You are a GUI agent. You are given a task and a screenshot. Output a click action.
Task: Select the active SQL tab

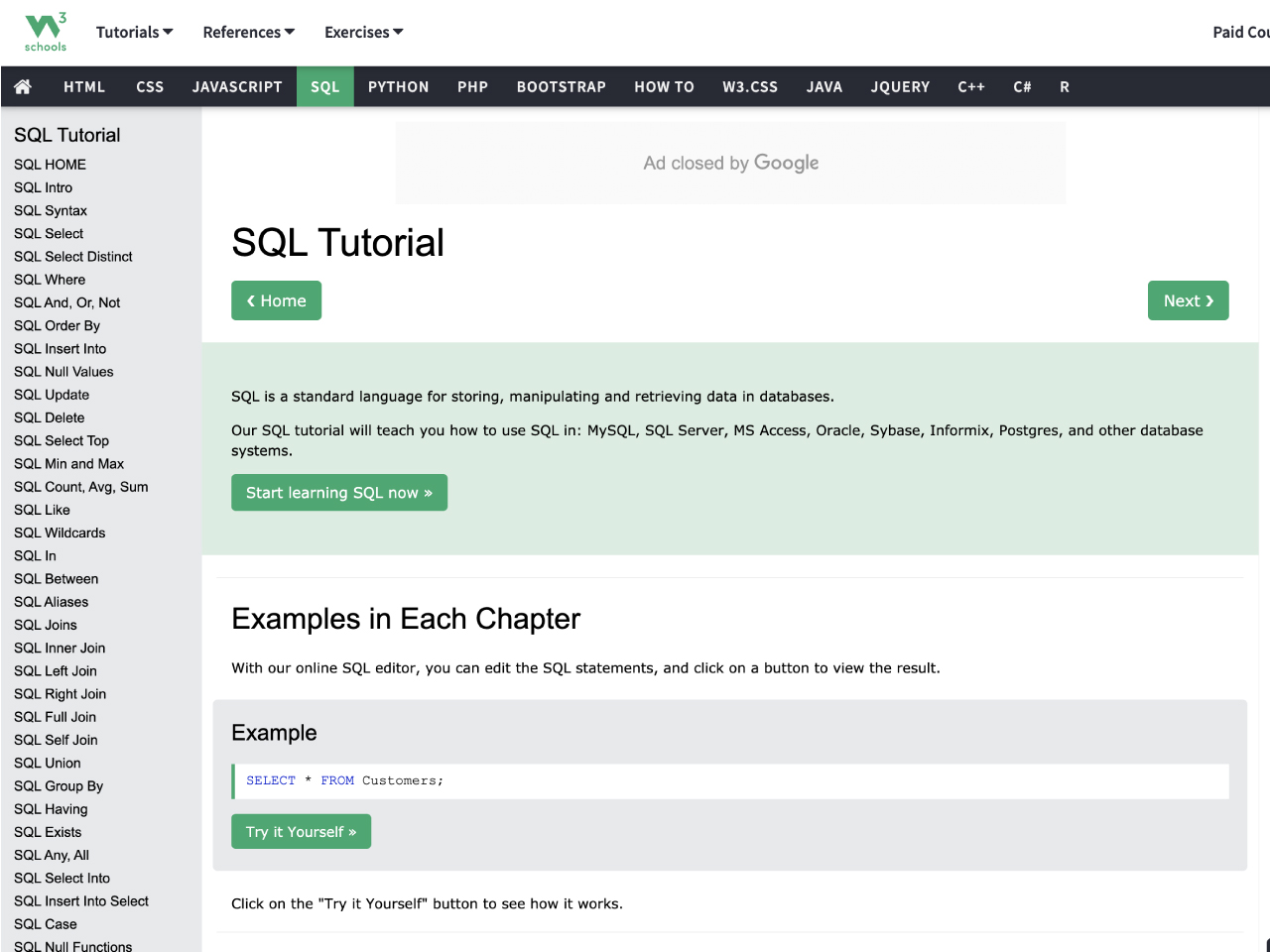[325, 86]
